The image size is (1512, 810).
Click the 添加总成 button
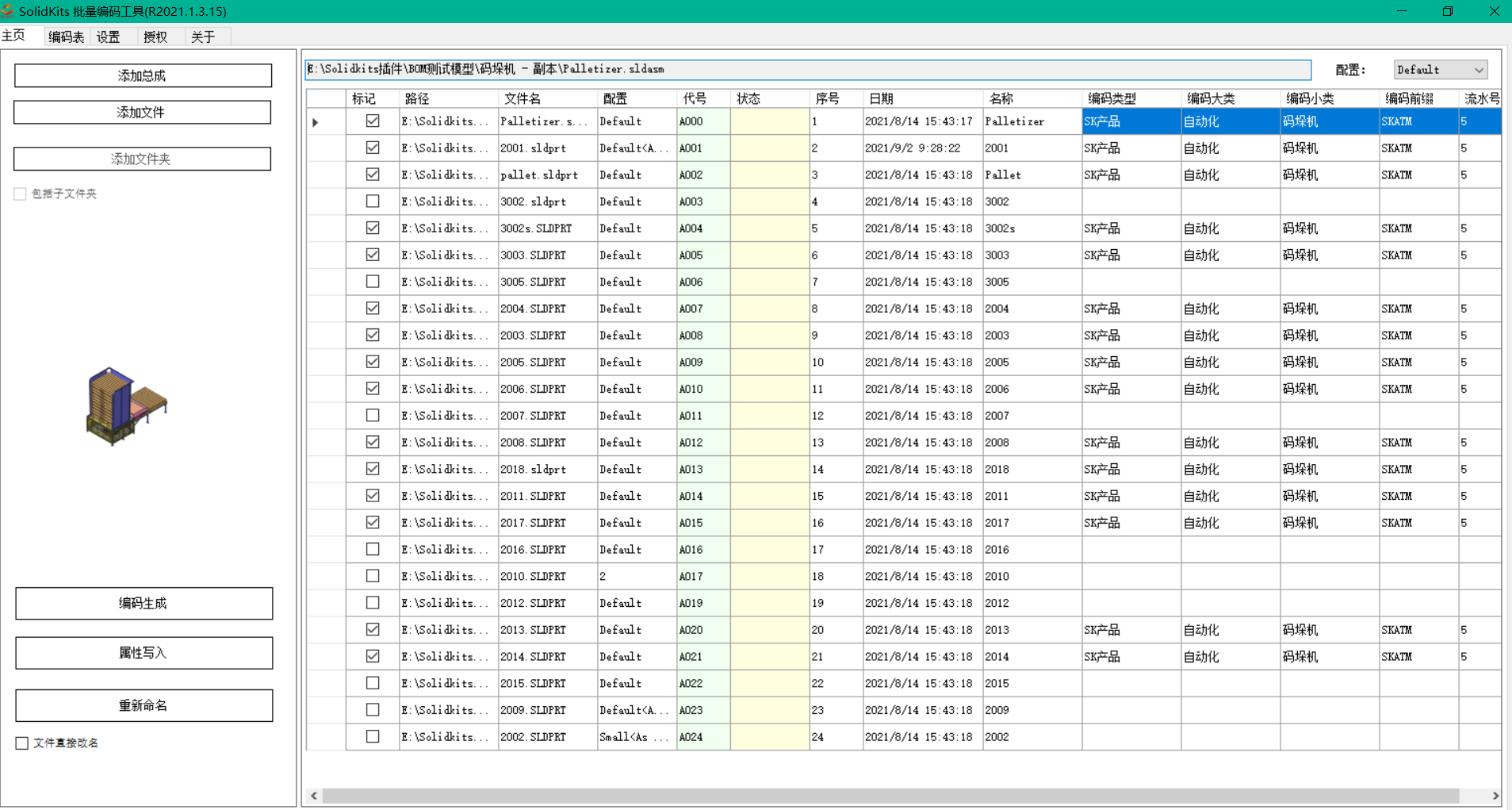tap(143, 75)
